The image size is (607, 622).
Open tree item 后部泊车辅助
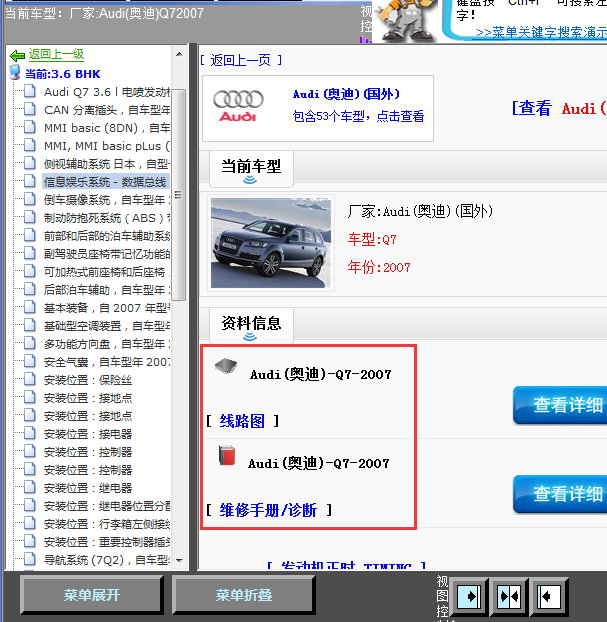tap(107, 290)
